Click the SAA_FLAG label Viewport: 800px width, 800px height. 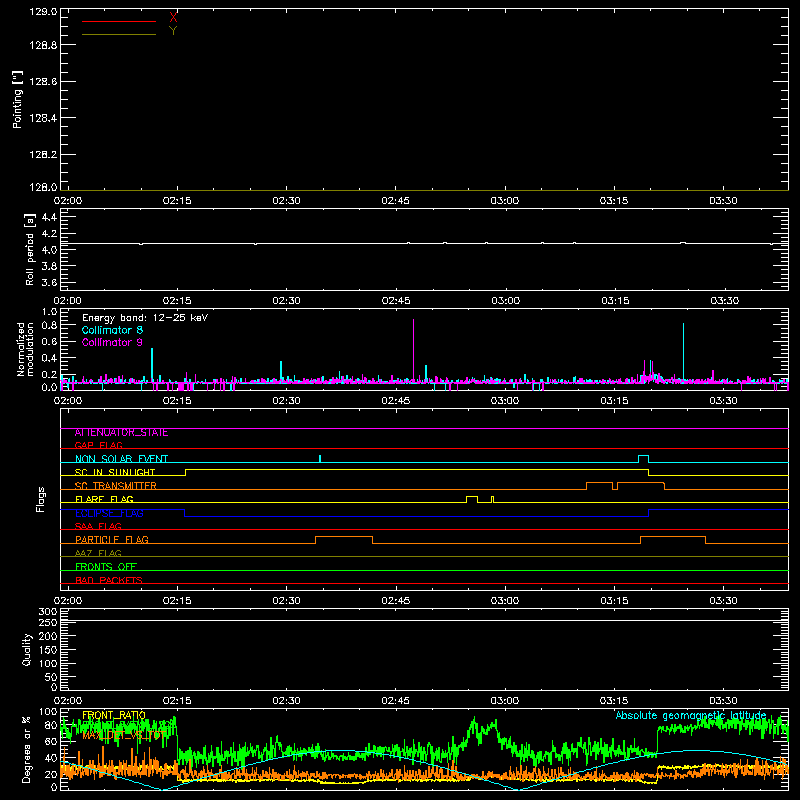(98, 526)
